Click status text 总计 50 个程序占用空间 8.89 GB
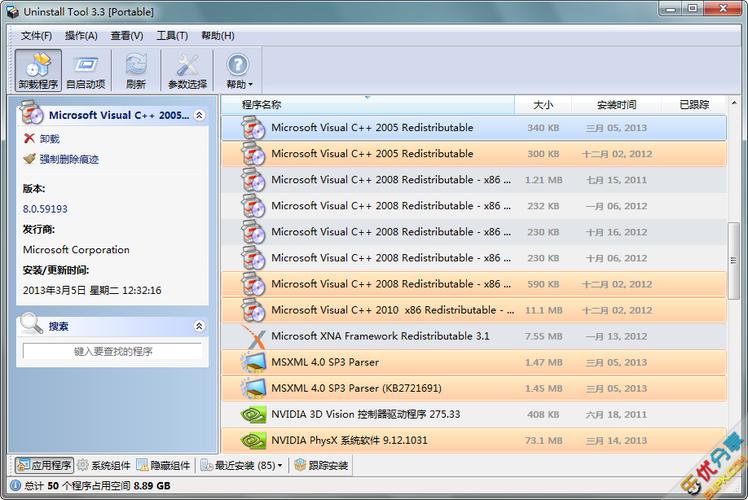This screenshot has height=500, width=748. 97,486
